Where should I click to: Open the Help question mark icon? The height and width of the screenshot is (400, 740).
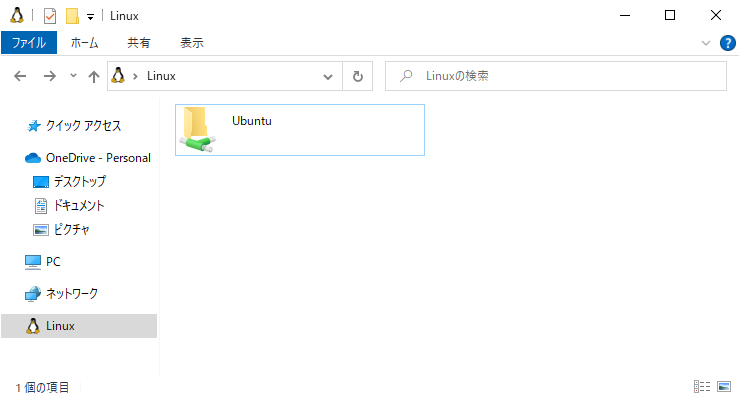click(x=727, y=43)
